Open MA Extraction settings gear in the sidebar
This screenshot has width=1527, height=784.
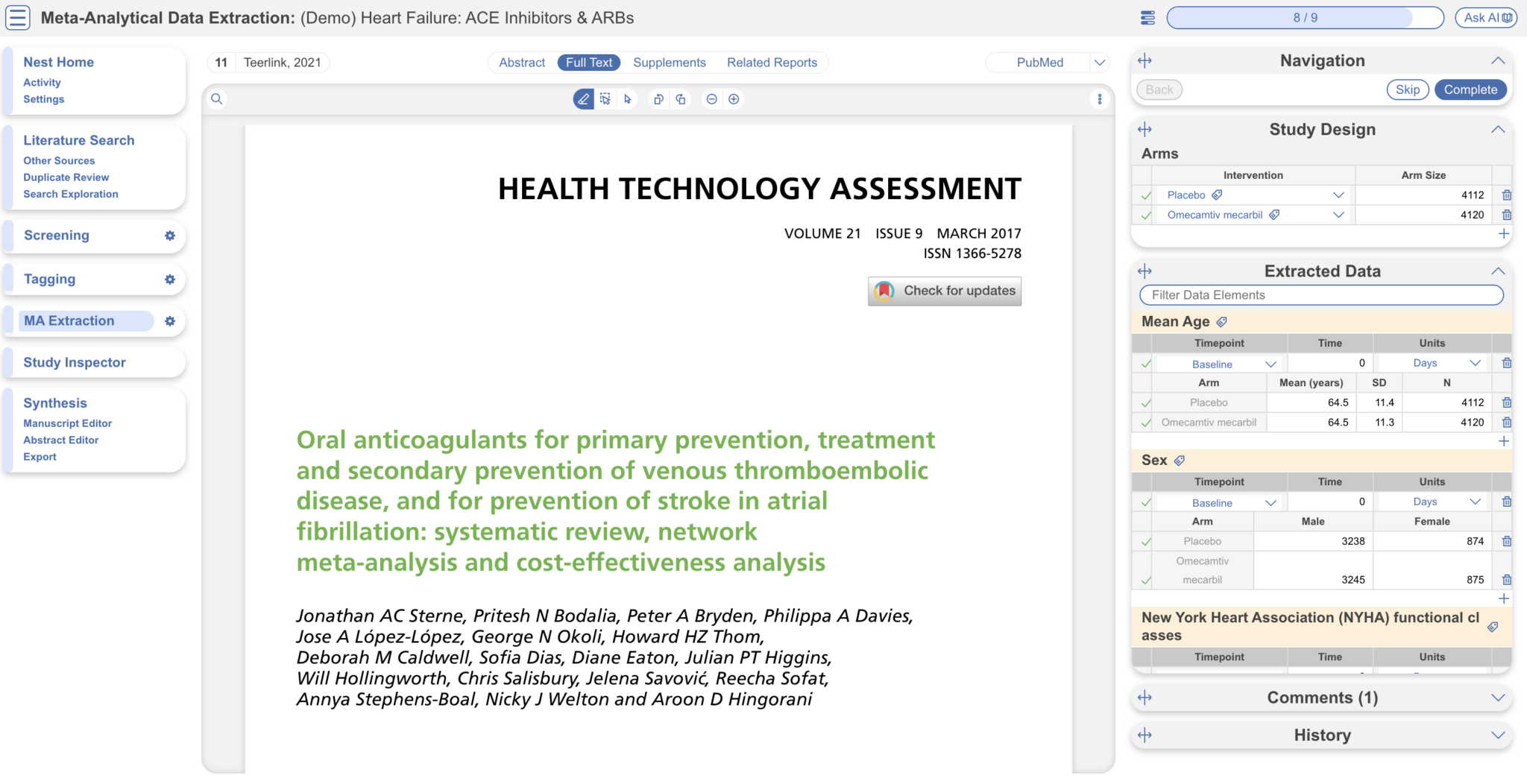[x=171, y=321]
